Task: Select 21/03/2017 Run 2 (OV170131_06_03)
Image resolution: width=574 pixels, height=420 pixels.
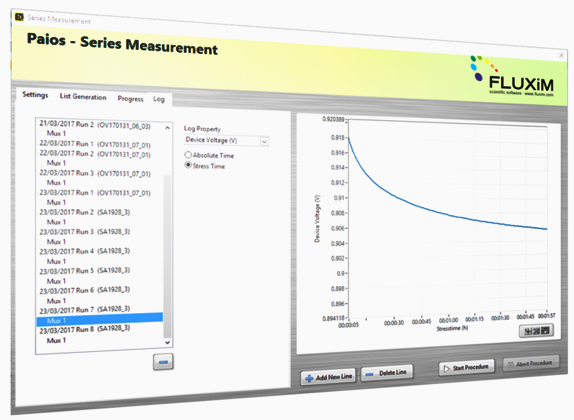Action: click(x=95, y=125)
